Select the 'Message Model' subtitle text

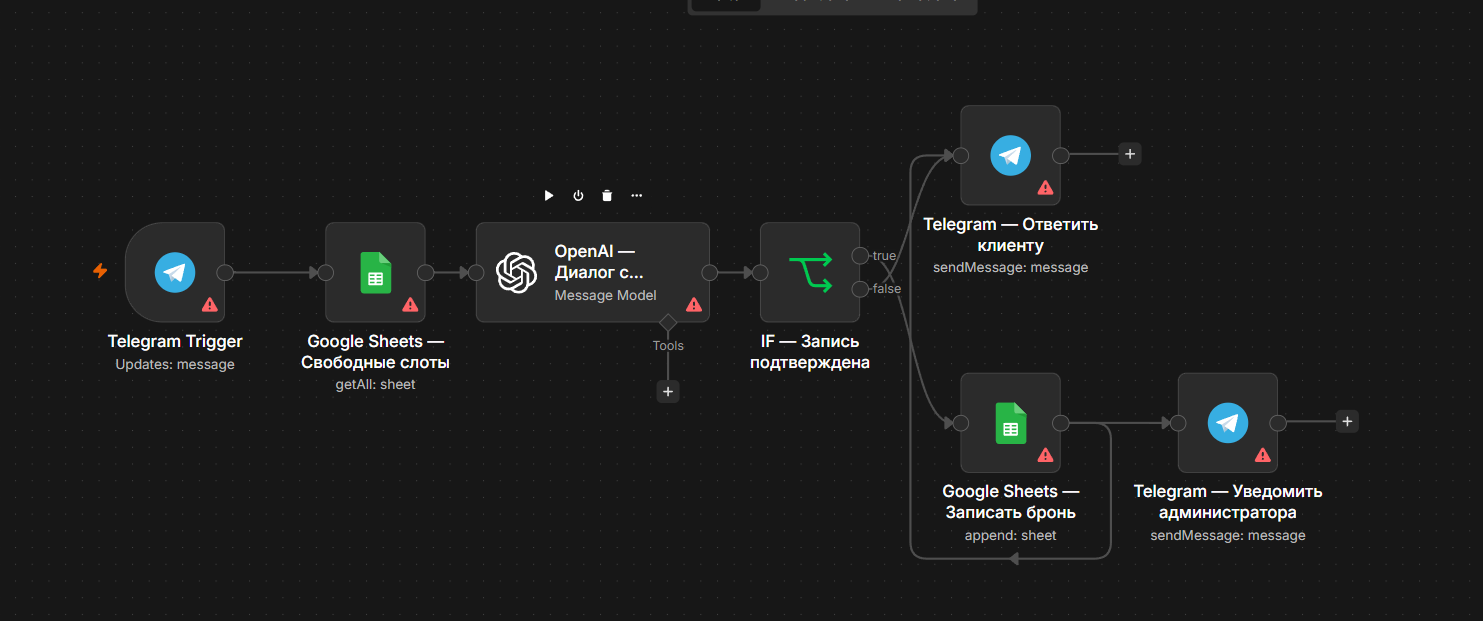tap(605, 295)
